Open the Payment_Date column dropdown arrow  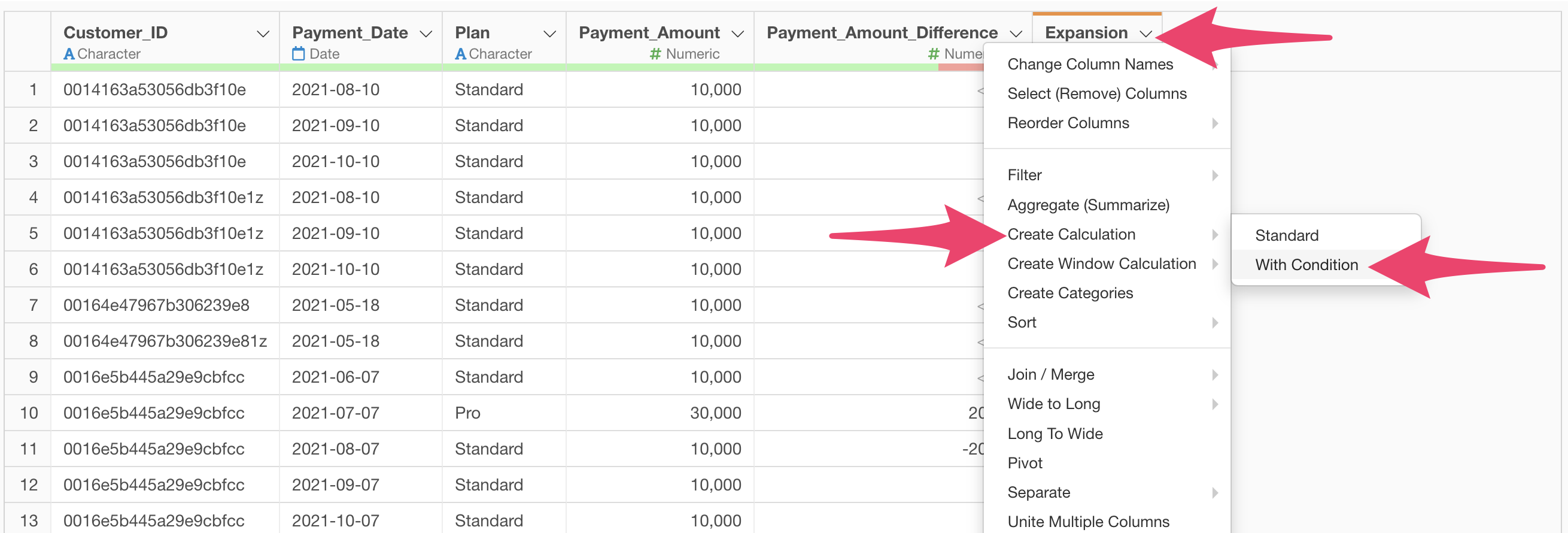tap(426, 34)
